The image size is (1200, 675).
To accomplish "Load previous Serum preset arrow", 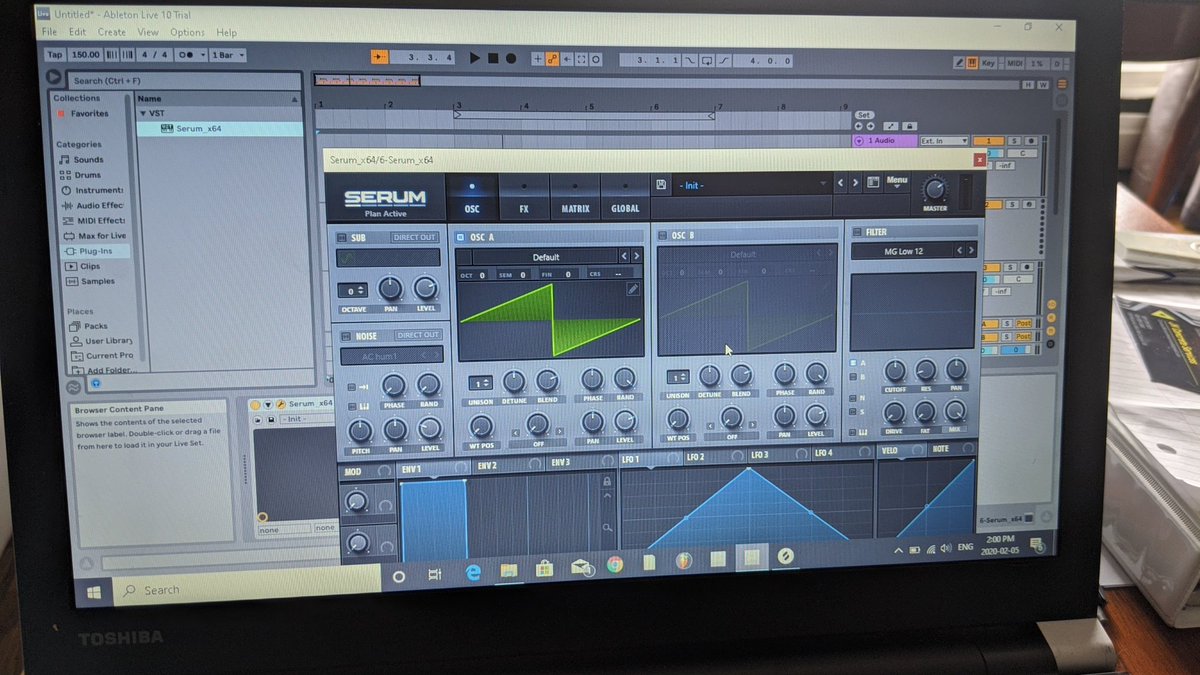I will coord(841,183).
